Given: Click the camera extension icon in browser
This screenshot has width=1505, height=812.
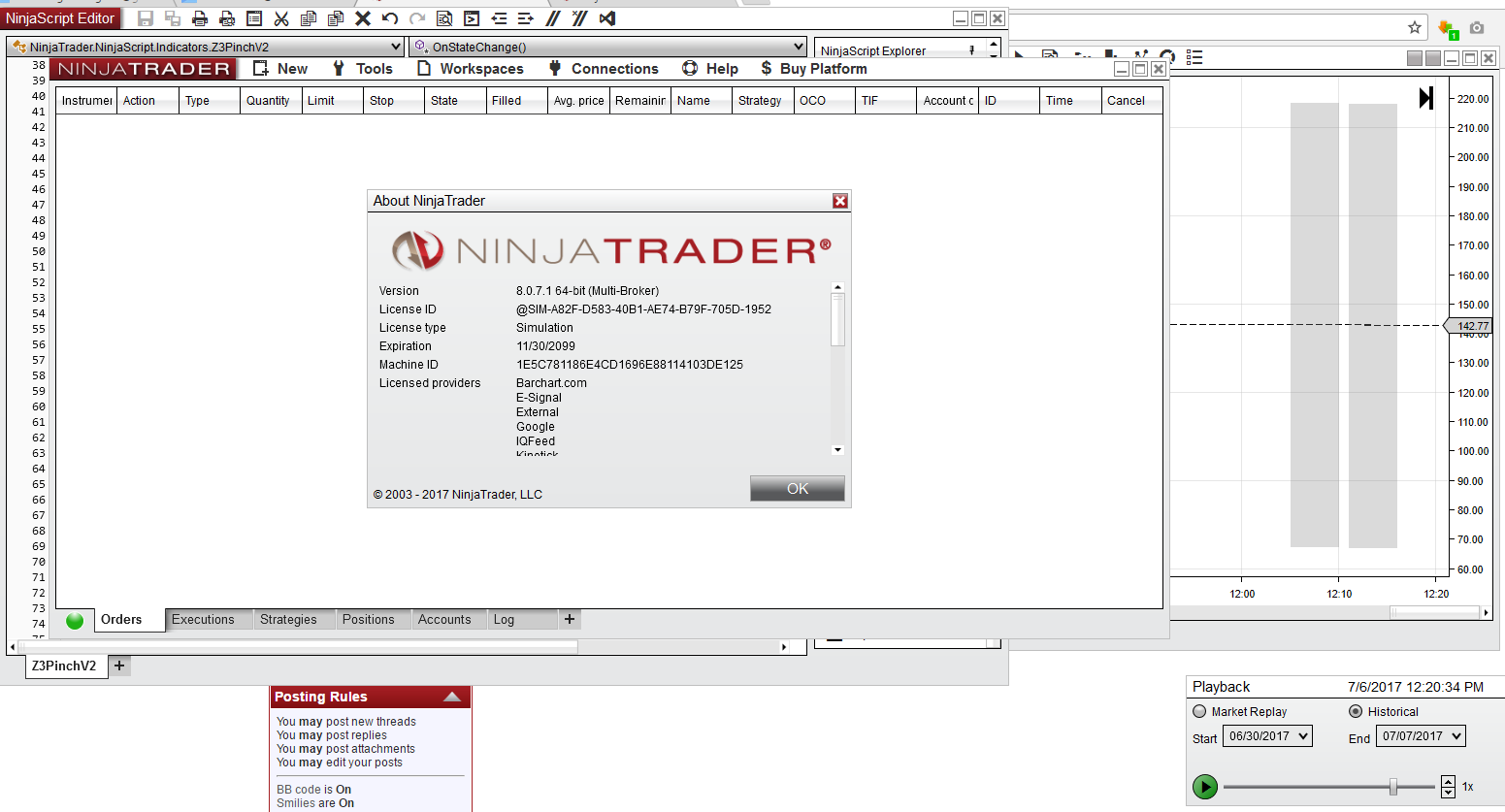Looking at the screenshot, I should 1477,28.
